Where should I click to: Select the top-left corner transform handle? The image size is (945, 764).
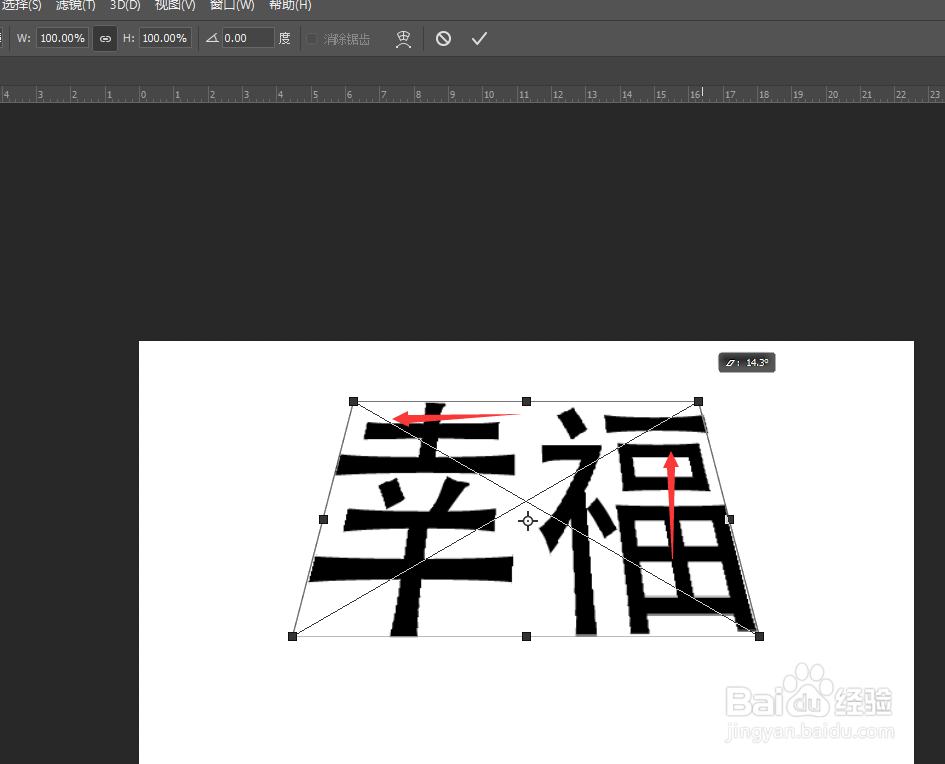coord(352,401)
